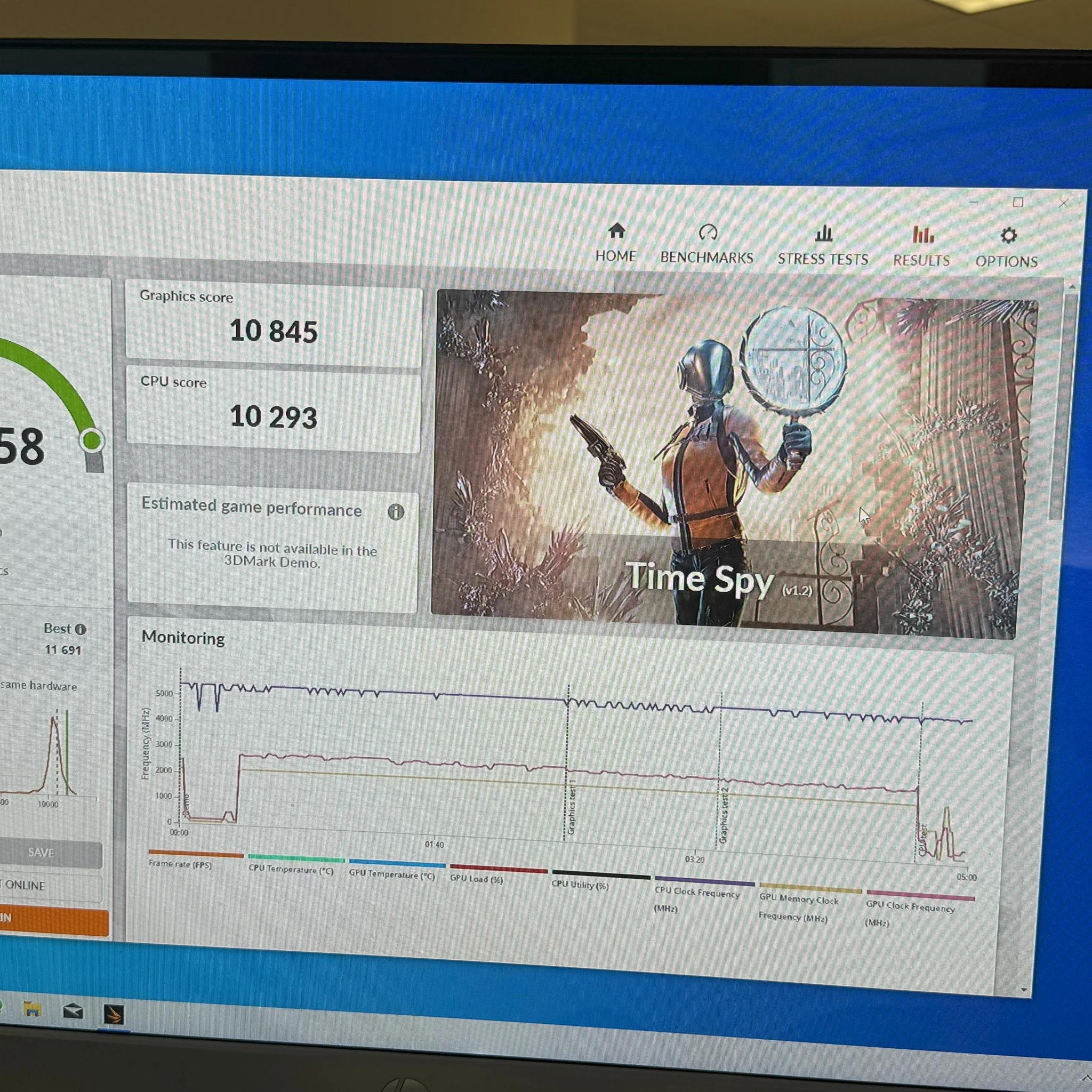This screenshot has height=1092, width=1092.
Task: Open the 3DMark icon in the taskbar
Action: coord(114,1015)
